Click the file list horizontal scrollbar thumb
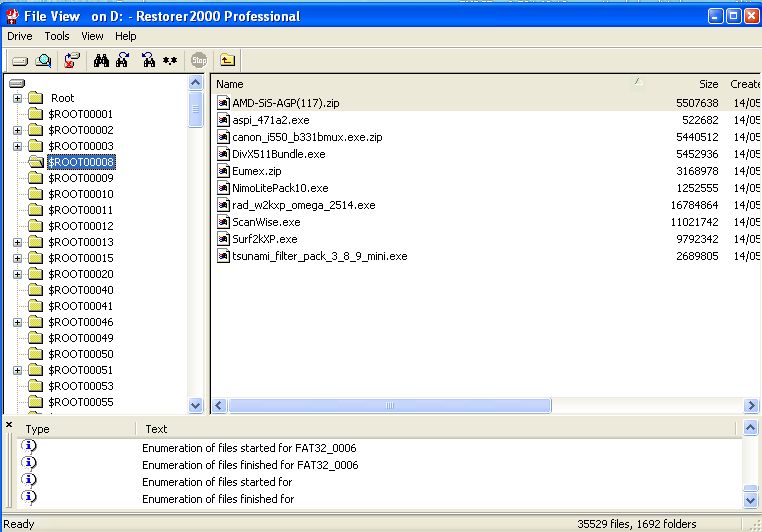Screen dimensions: 762x532 tap(390, 405)
